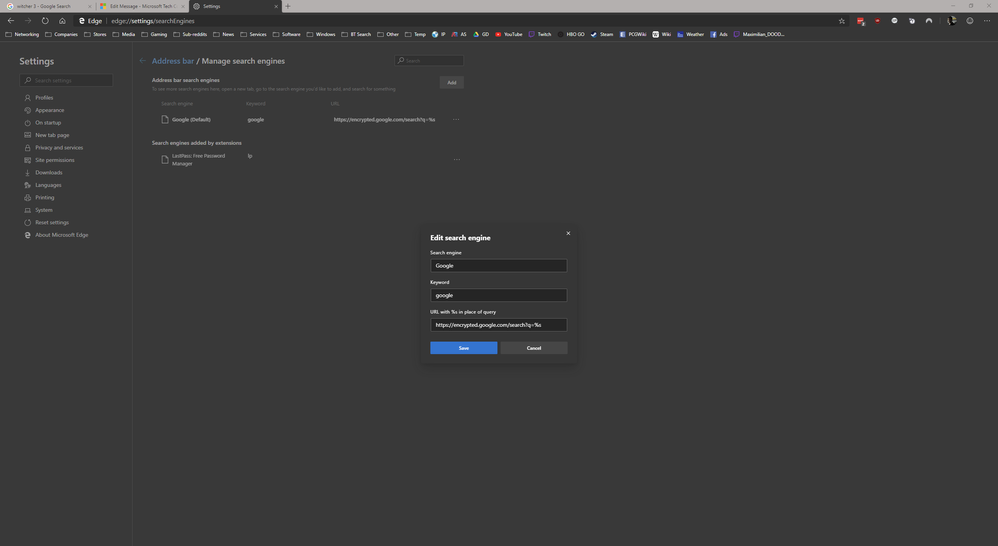Open the Maximilian_DOOD bookmark
Image resolution: width=998 pixels, height=546 pixels.
click(759, 34)
